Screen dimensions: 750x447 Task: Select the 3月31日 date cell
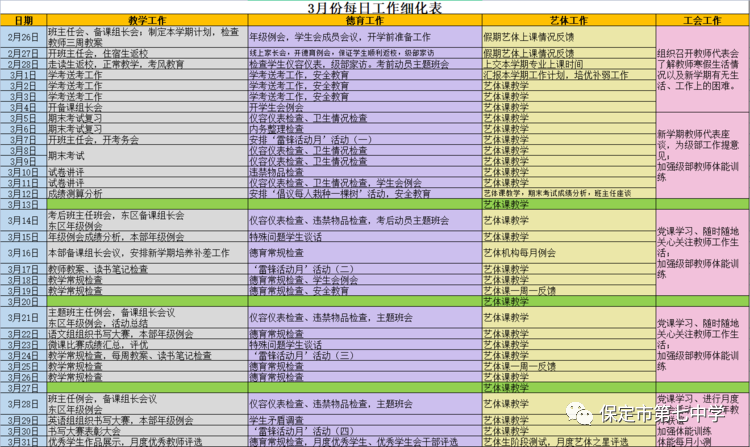pos(22,439)
